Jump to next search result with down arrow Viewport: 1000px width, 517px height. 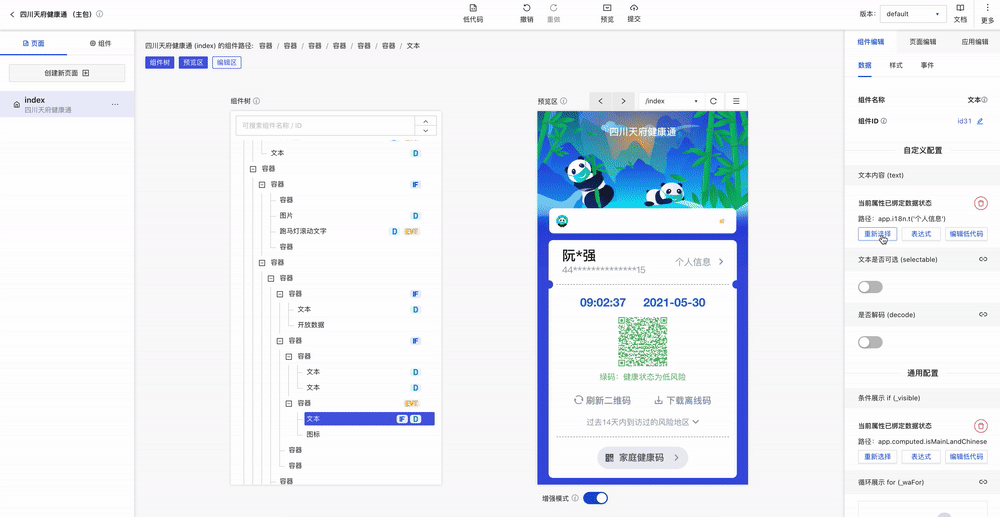point(425,130)
